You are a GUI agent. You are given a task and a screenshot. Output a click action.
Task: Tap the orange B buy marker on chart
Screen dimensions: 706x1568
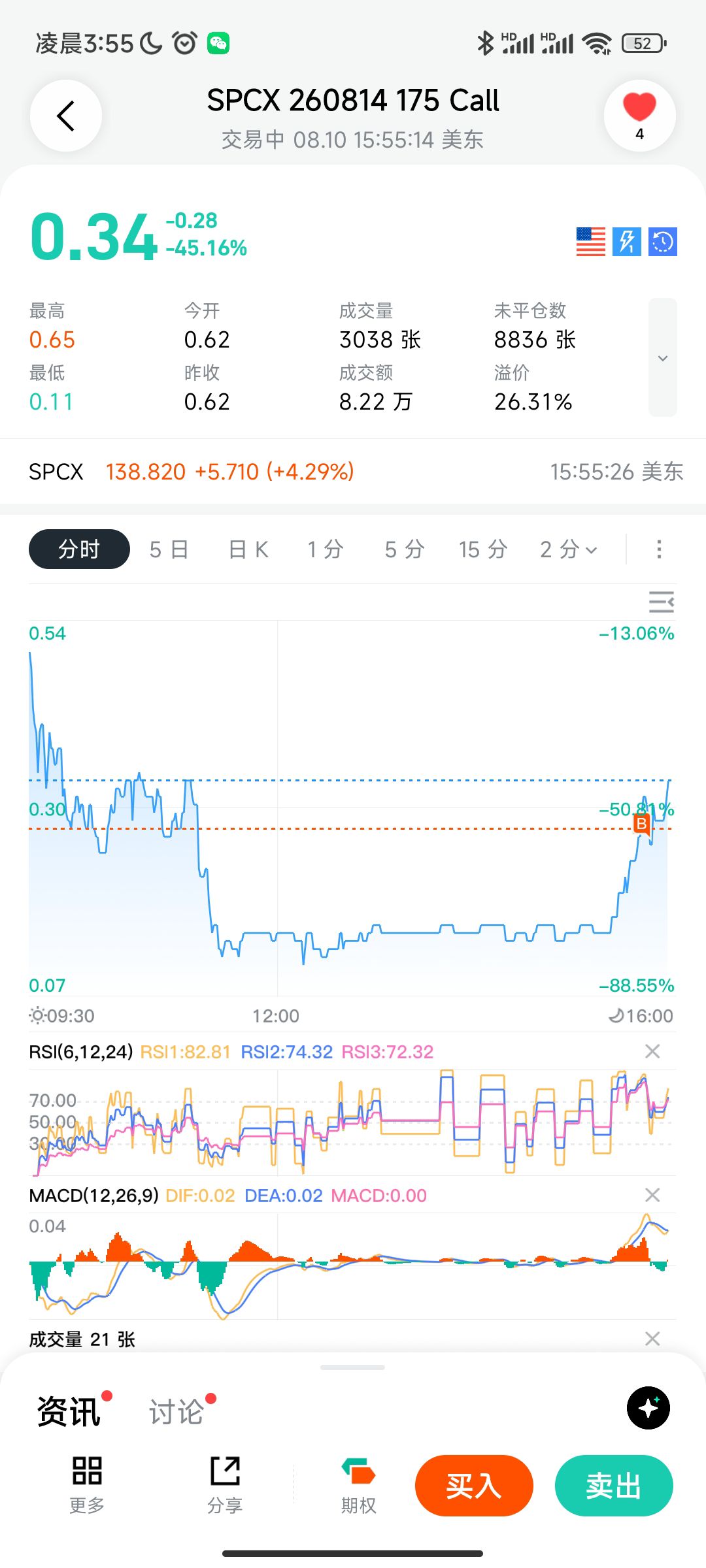click(x=642, y=825)
